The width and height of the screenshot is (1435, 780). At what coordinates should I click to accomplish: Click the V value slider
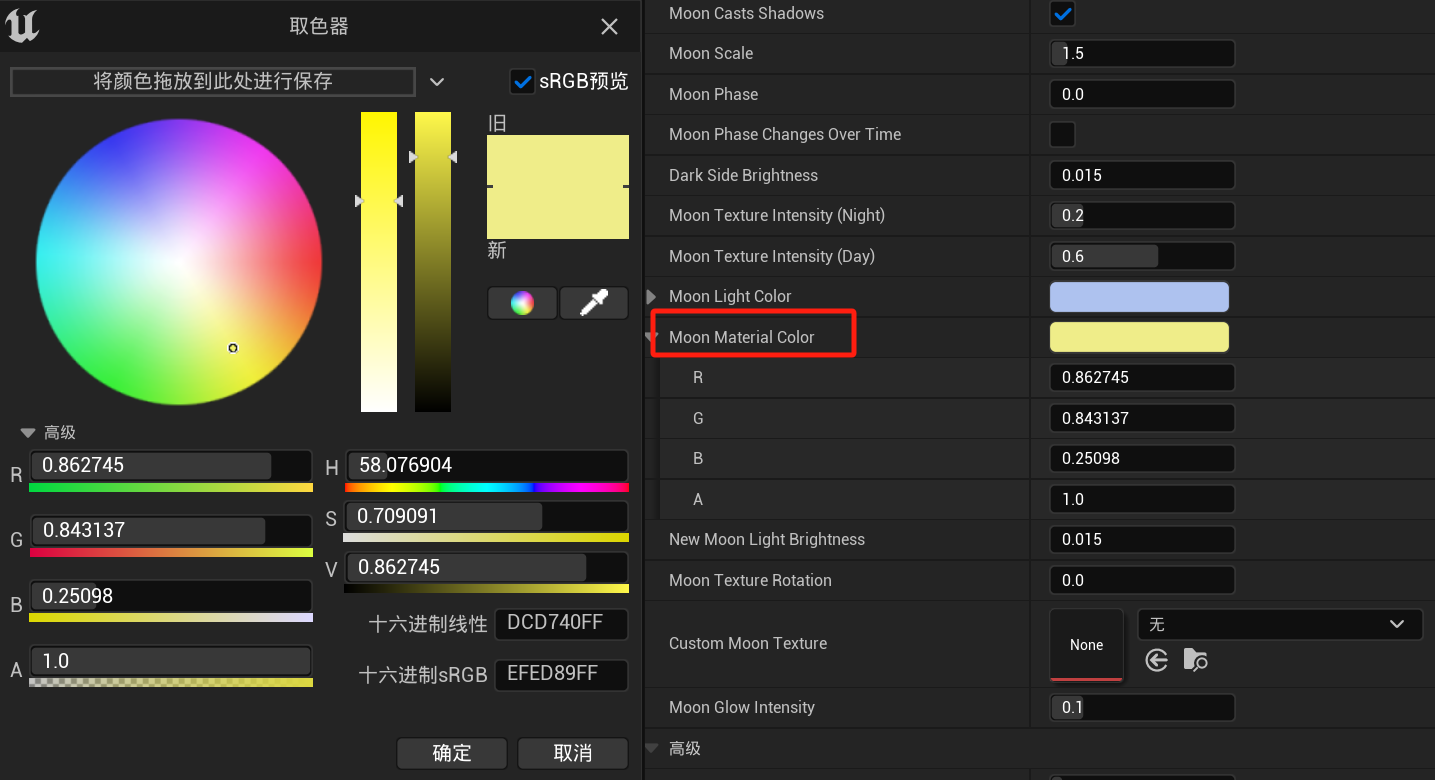point(487,567)
